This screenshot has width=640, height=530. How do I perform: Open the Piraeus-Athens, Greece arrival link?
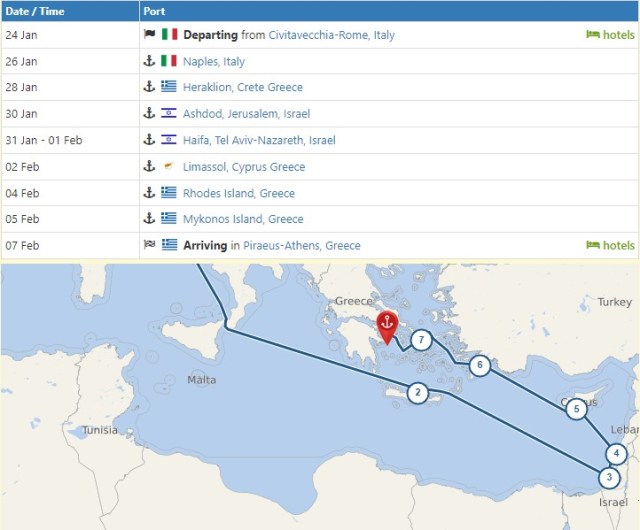(302, 246)
